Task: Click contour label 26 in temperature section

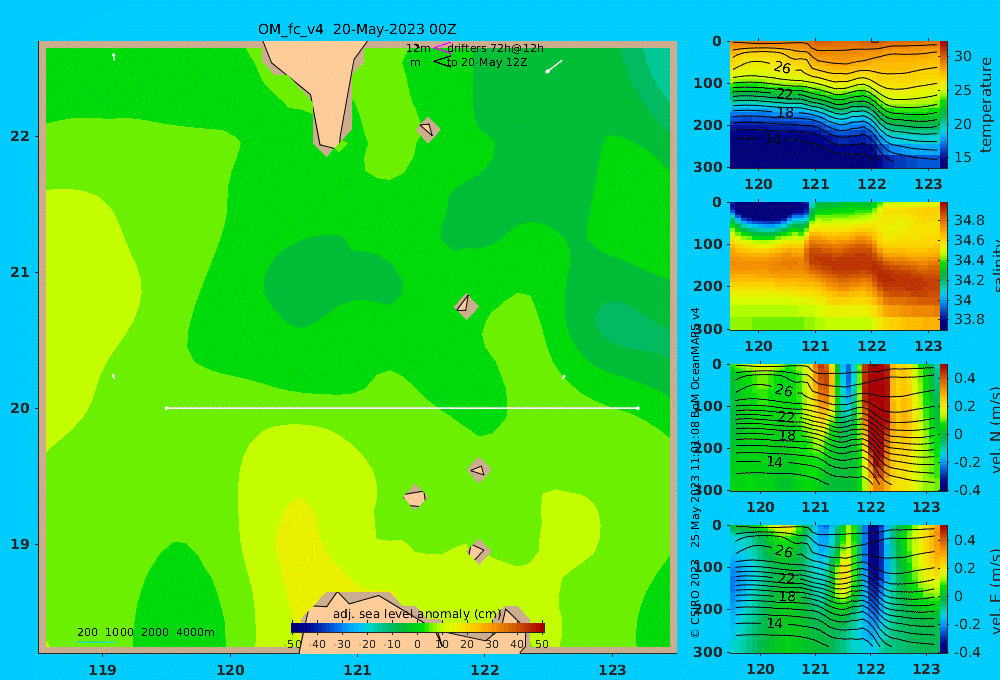Action: click(782, 68)
